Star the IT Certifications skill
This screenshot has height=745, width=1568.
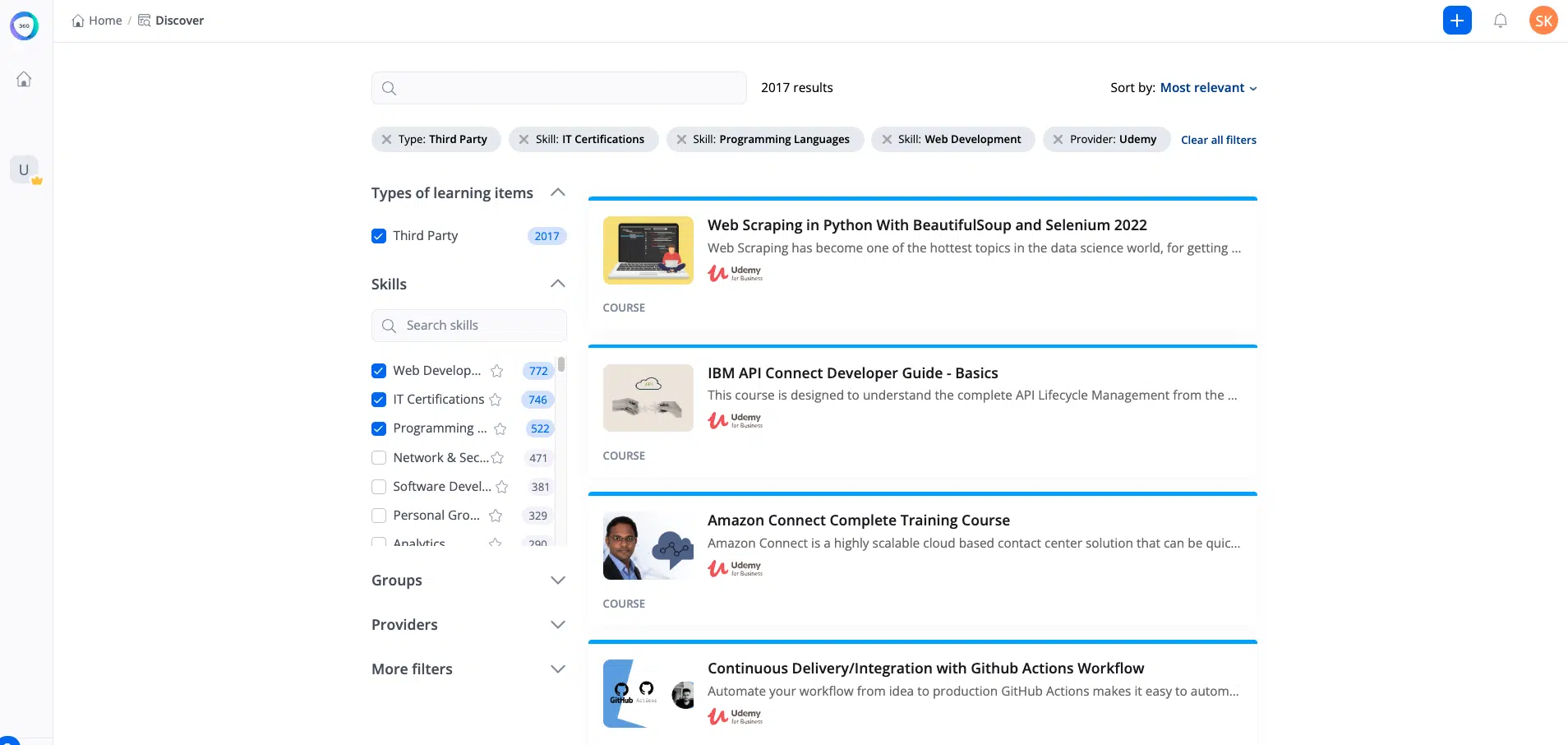pyautogui.click(x=496, y=400)
